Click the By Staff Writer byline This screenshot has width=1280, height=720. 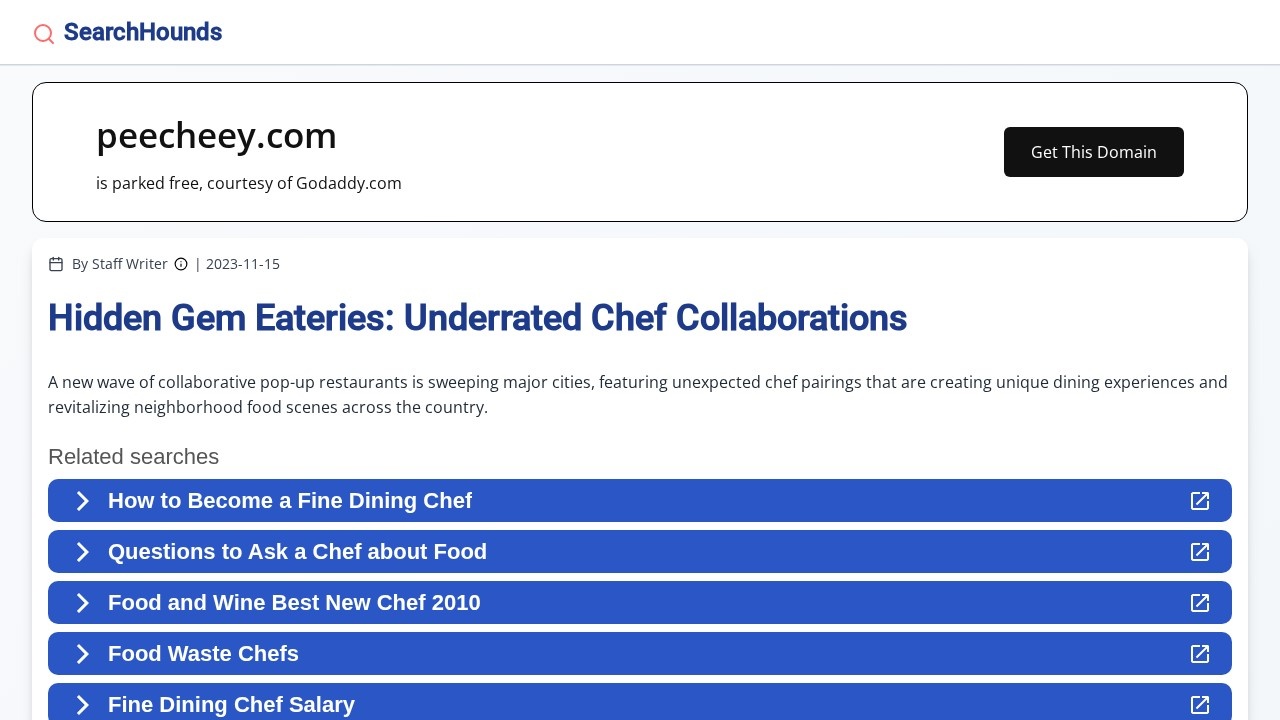tap(120, 264)
